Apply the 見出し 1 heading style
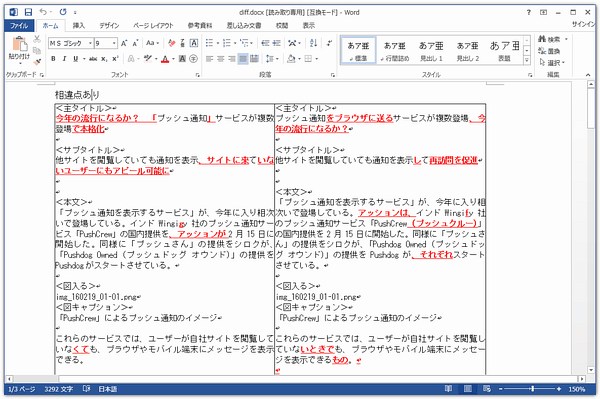The image size is (600, 399). 431,51
